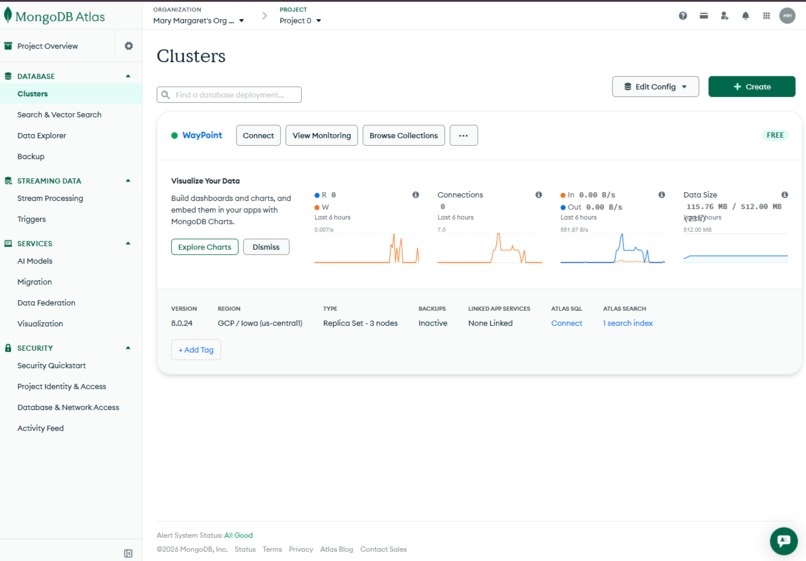Click info icon on Data Size chart
The width and height of the screenshot is (806, 561).
(x=784, y=195)
